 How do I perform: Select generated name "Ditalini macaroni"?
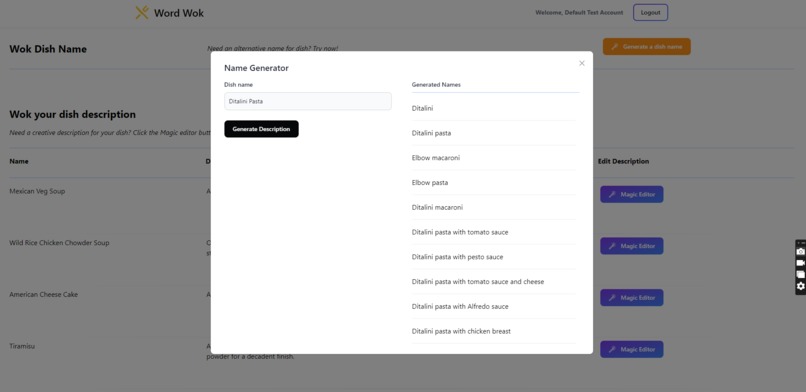[437, 208]
